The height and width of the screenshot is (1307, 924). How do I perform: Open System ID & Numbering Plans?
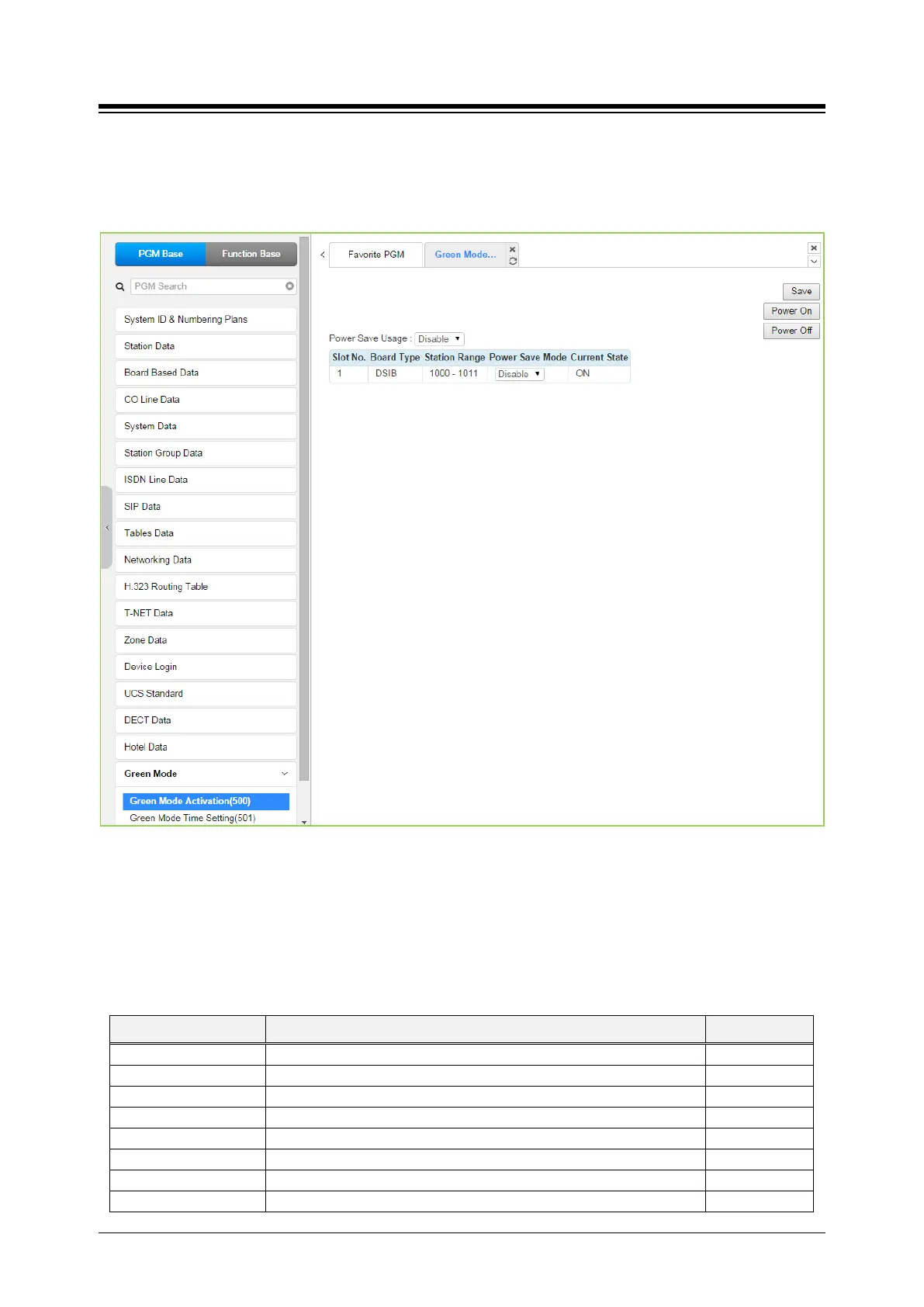coord(206,320)
